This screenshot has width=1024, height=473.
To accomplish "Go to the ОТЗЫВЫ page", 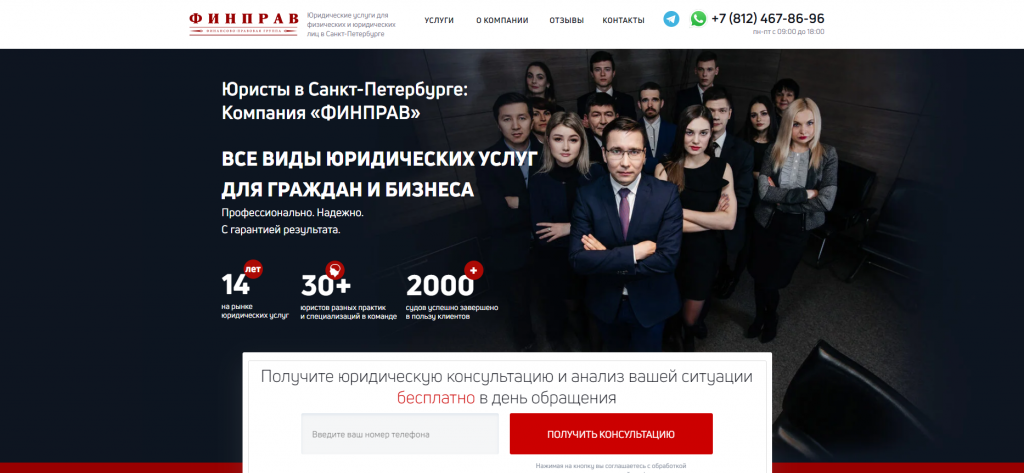I will click(566, 20).
